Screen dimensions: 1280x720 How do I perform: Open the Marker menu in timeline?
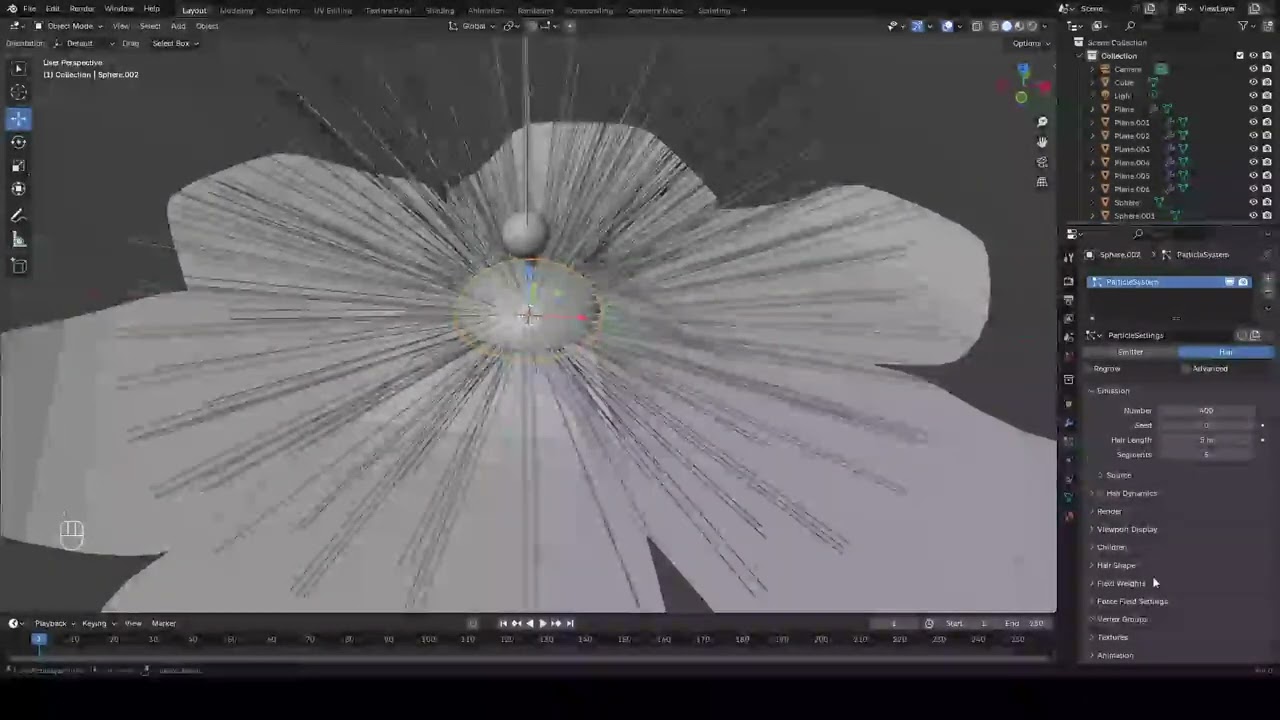coord(163,623)
